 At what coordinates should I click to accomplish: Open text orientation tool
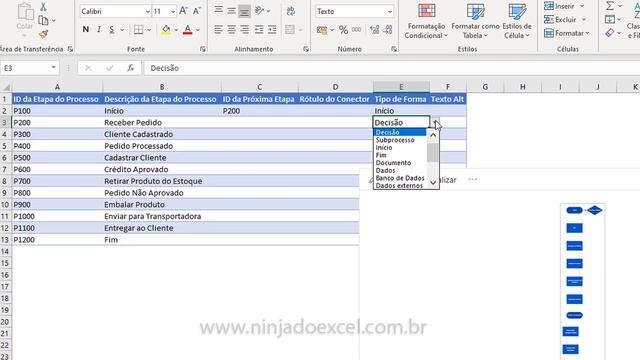(x=259, y=11)
